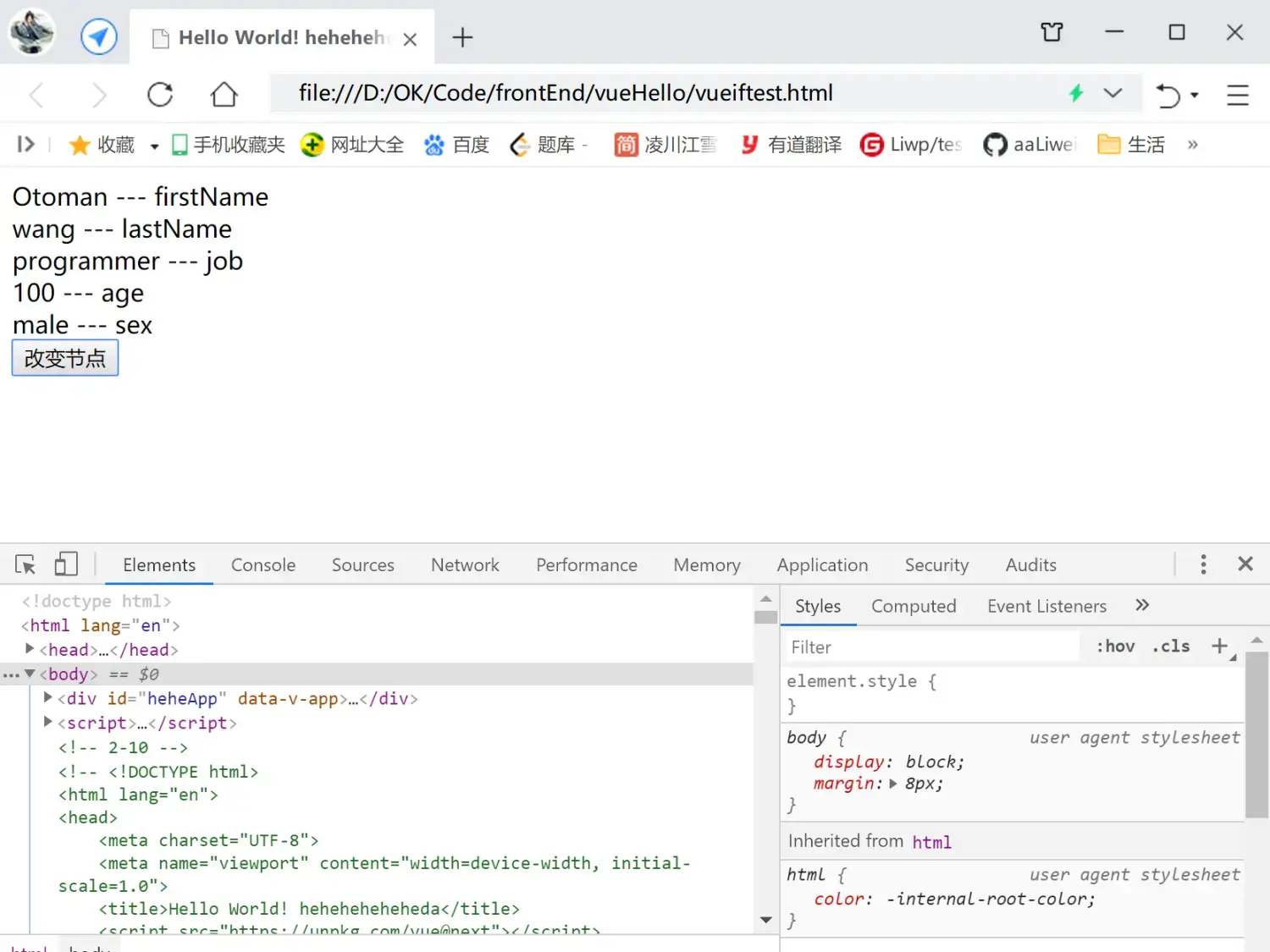The height and width of the screenshot is (952, 1270).
Task: Collapse the body node in DOM tree
Action: (x=30, y=674)
